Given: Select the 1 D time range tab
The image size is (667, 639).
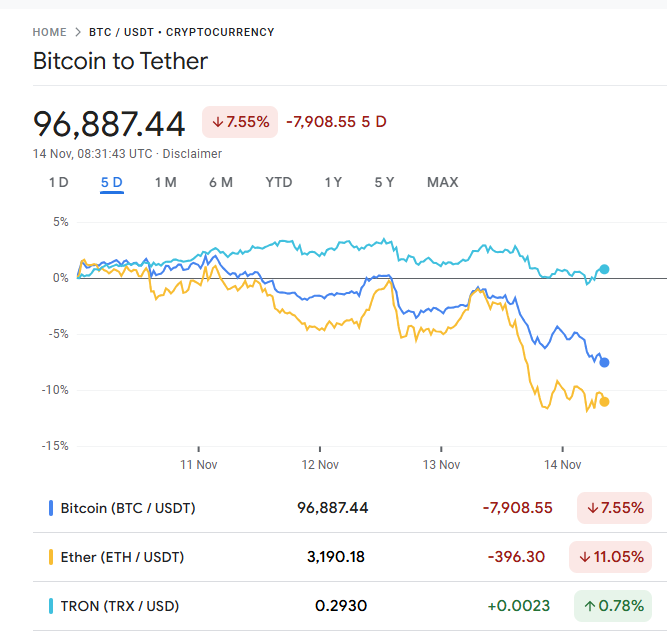Looking at the screenshot, I should click(58, 182).
